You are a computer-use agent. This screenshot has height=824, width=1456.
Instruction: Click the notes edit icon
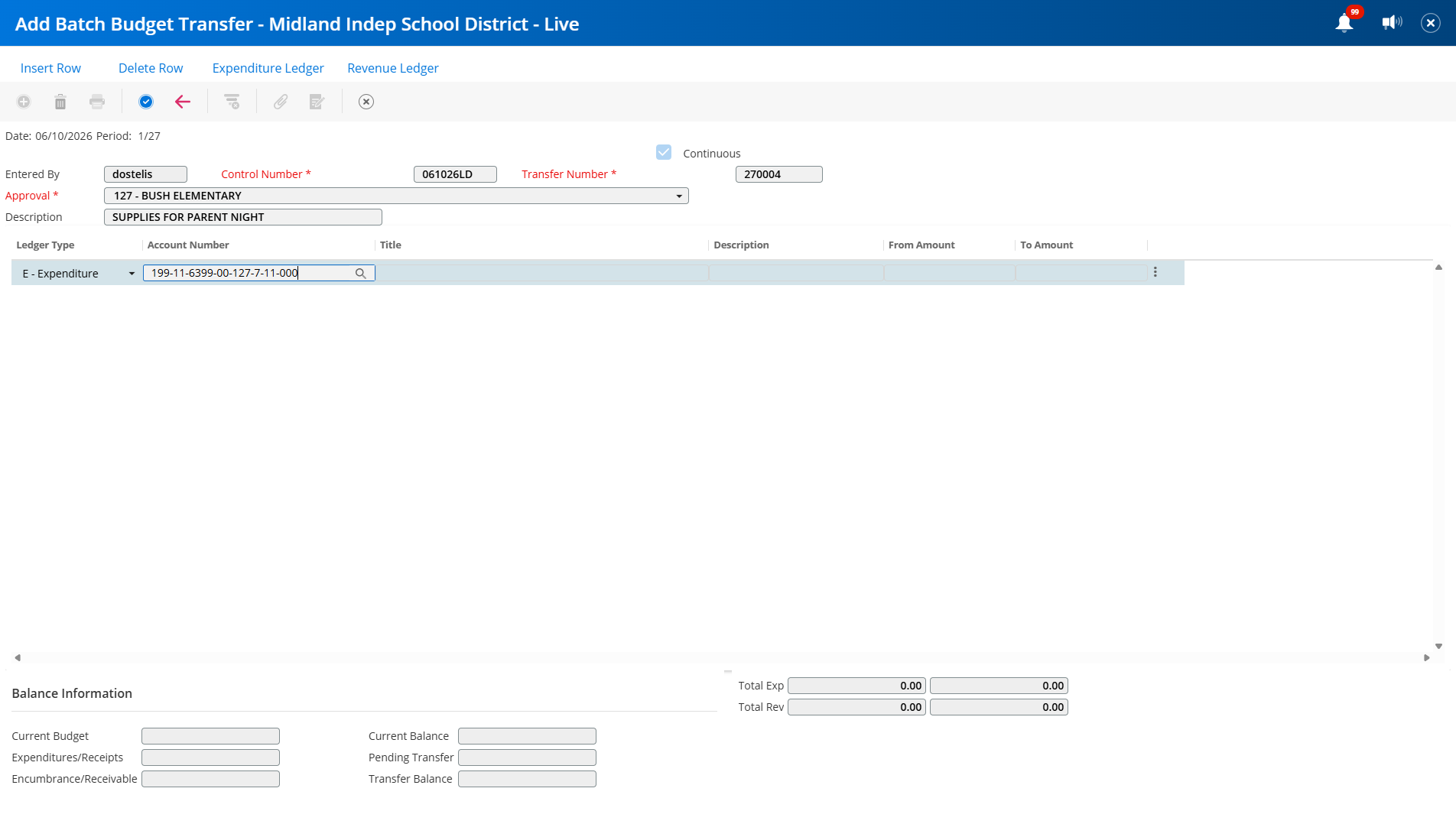click(x=317, y=102)
